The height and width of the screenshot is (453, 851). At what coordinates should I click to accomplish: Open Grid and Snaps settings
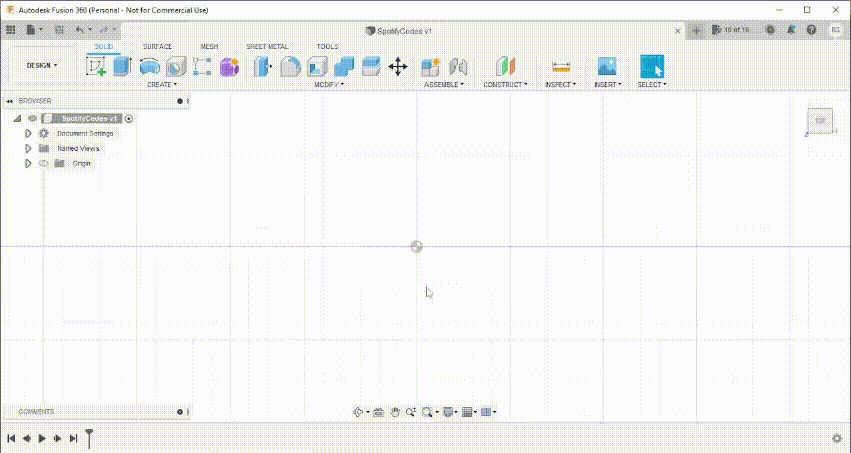(467, 412)
